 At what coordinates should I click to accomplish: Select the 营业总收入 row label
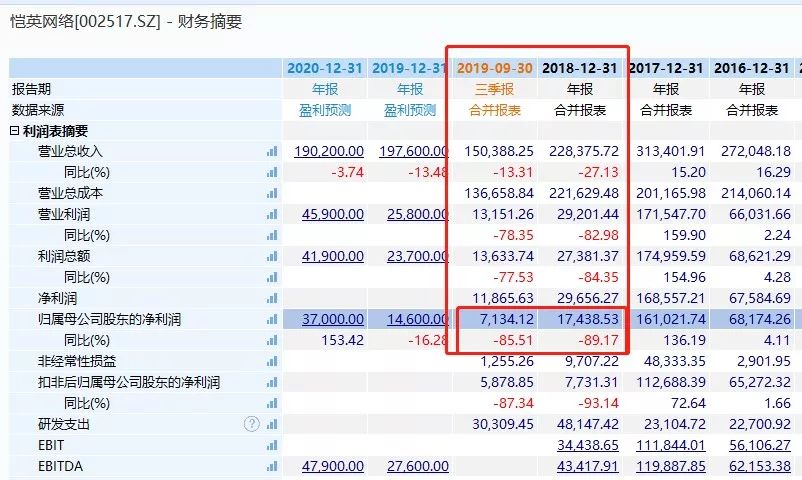coord(70,151)
